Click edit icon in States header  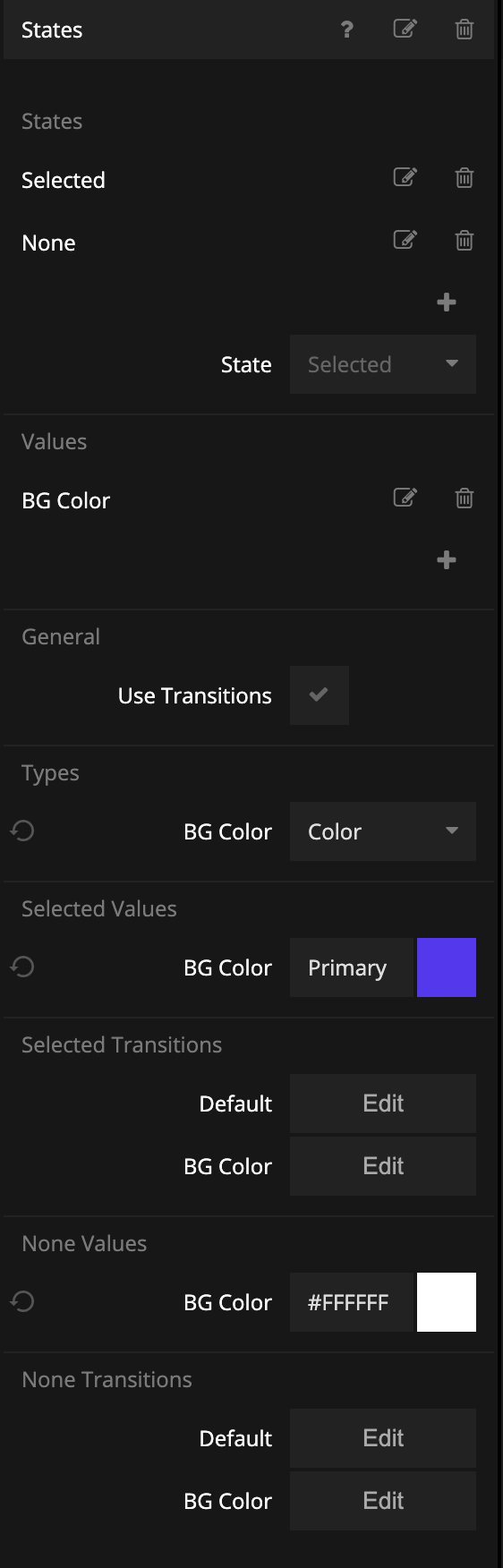click(x=405, y=29)
